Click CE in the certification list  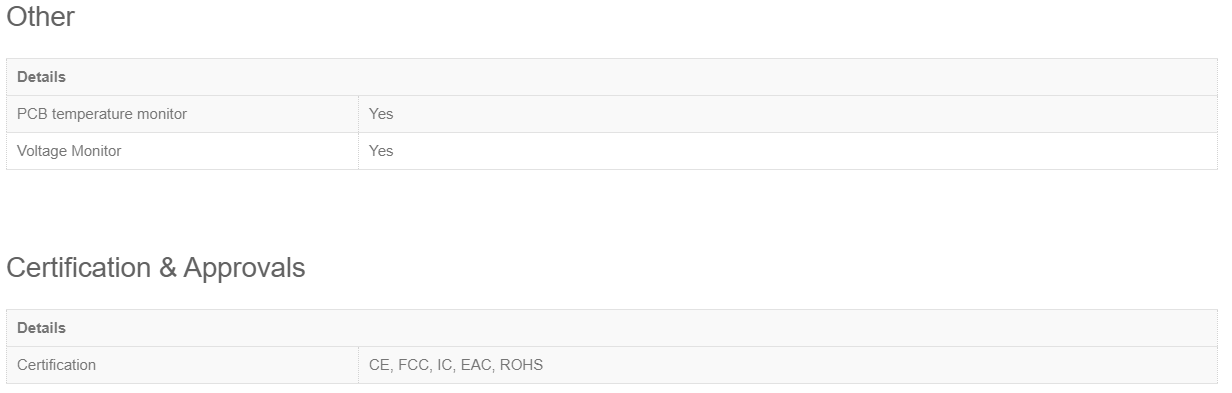click(379, 365)
